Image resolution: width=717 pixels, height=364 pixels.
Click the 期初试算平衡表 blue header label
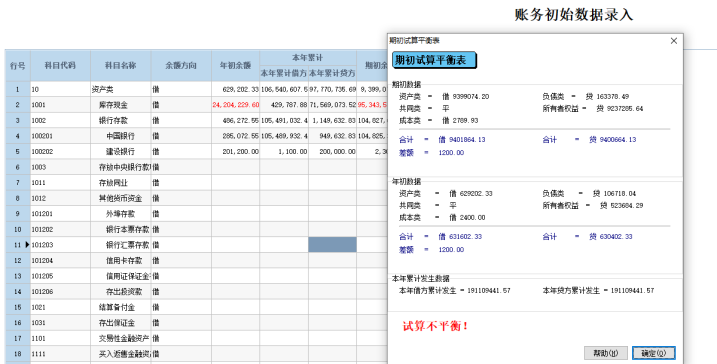click(434, 60)
